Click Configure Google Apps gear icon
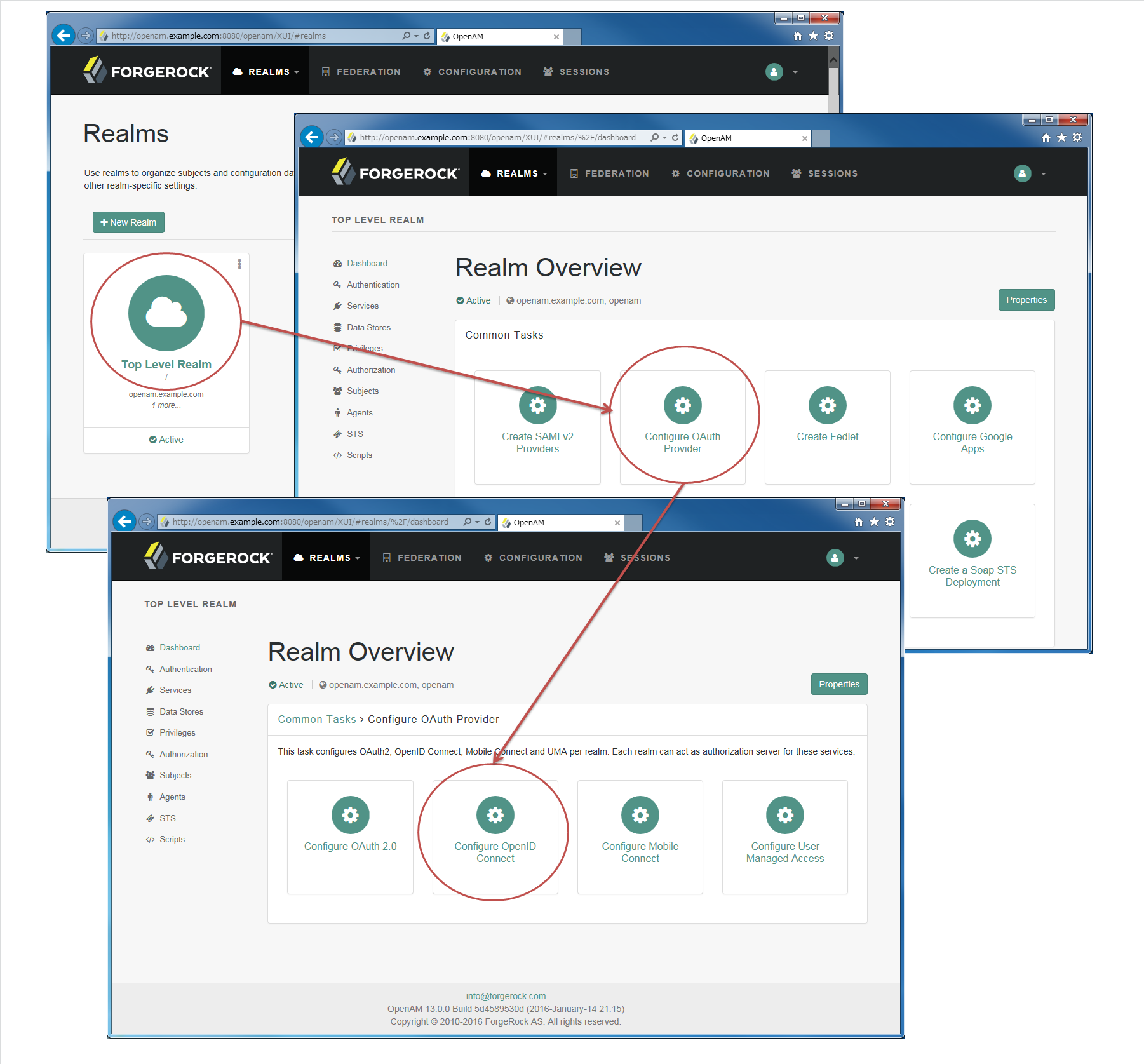Viewport: 1144px width, 1064px height. pyautogui.click(x=972, y=405)
